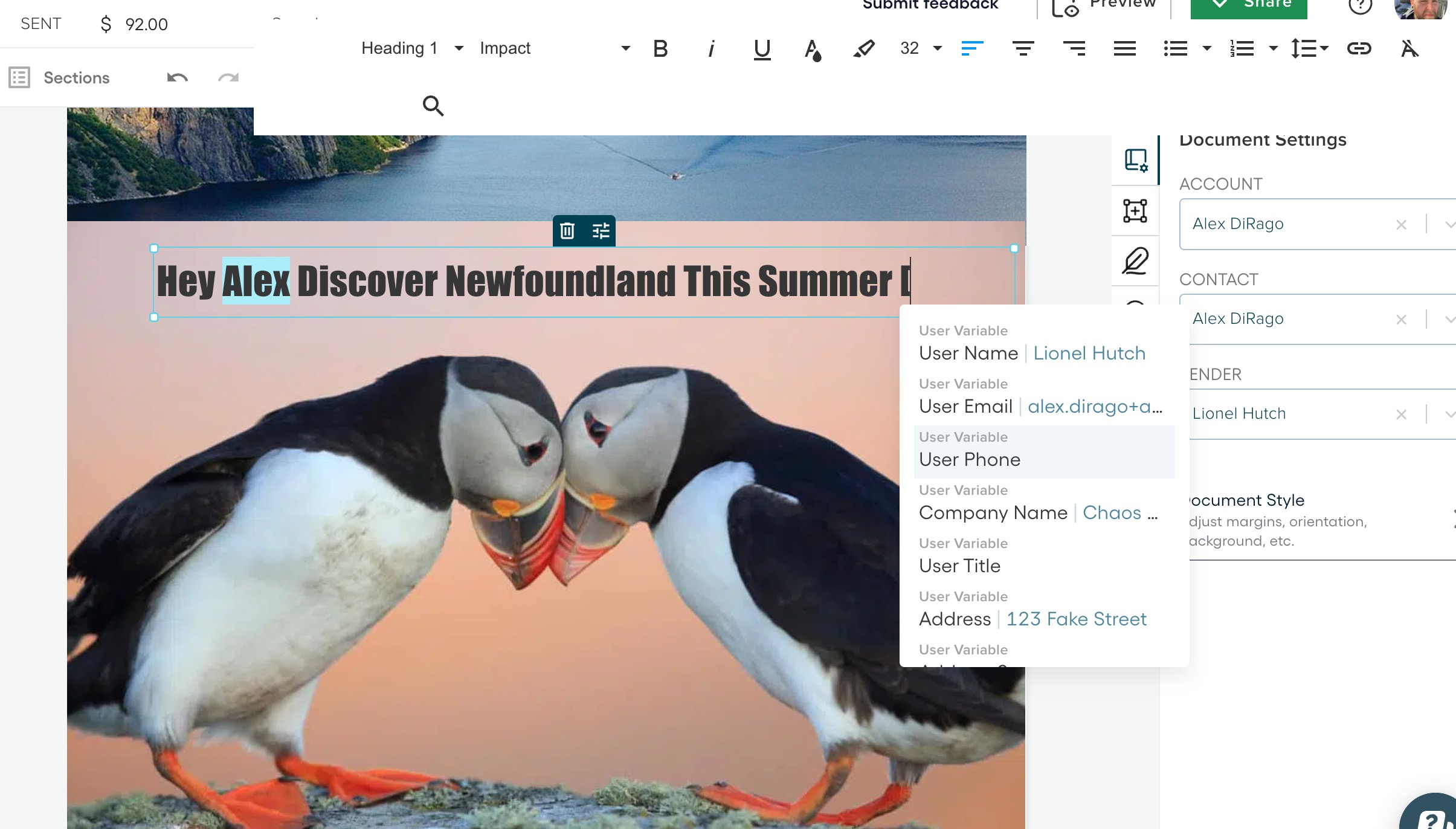The image size is (1456, 829).
Task: Align text right
Action: click(x=1074, y=48)
